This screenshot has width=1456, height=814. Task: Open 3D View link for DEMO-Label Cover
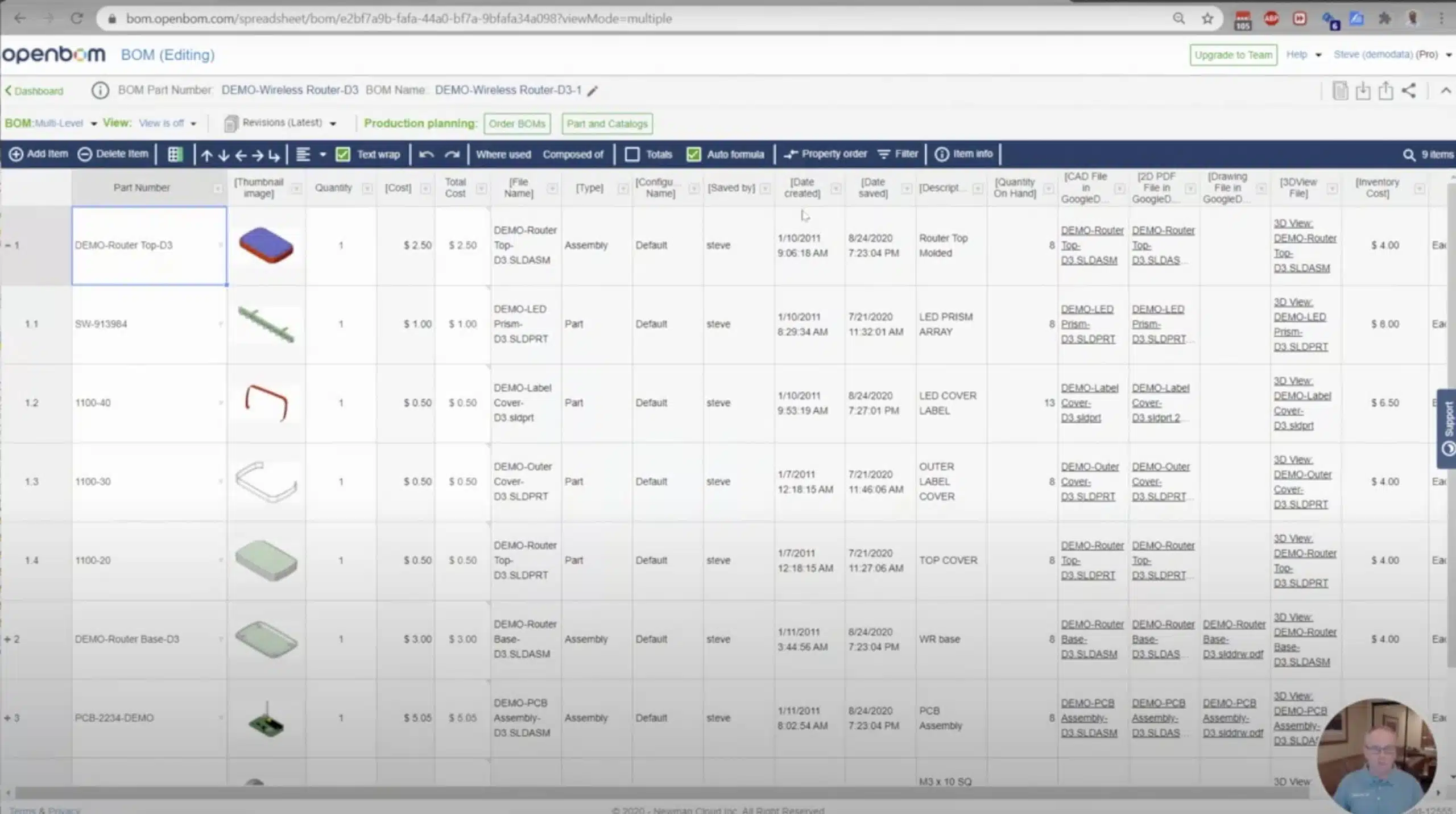pos(1302,403)
